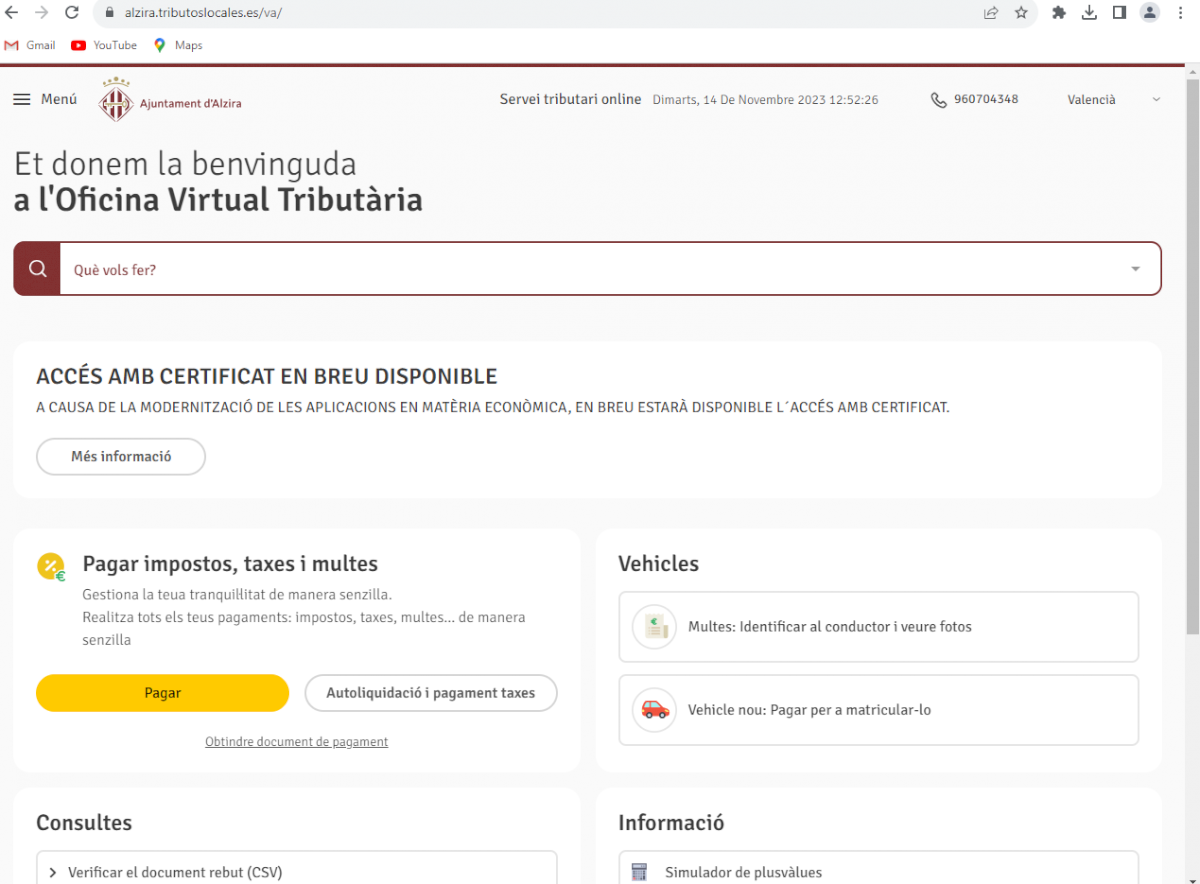Open the Valencià language dropdown
Viewport: 1200px width, 884px height.
1113,100
